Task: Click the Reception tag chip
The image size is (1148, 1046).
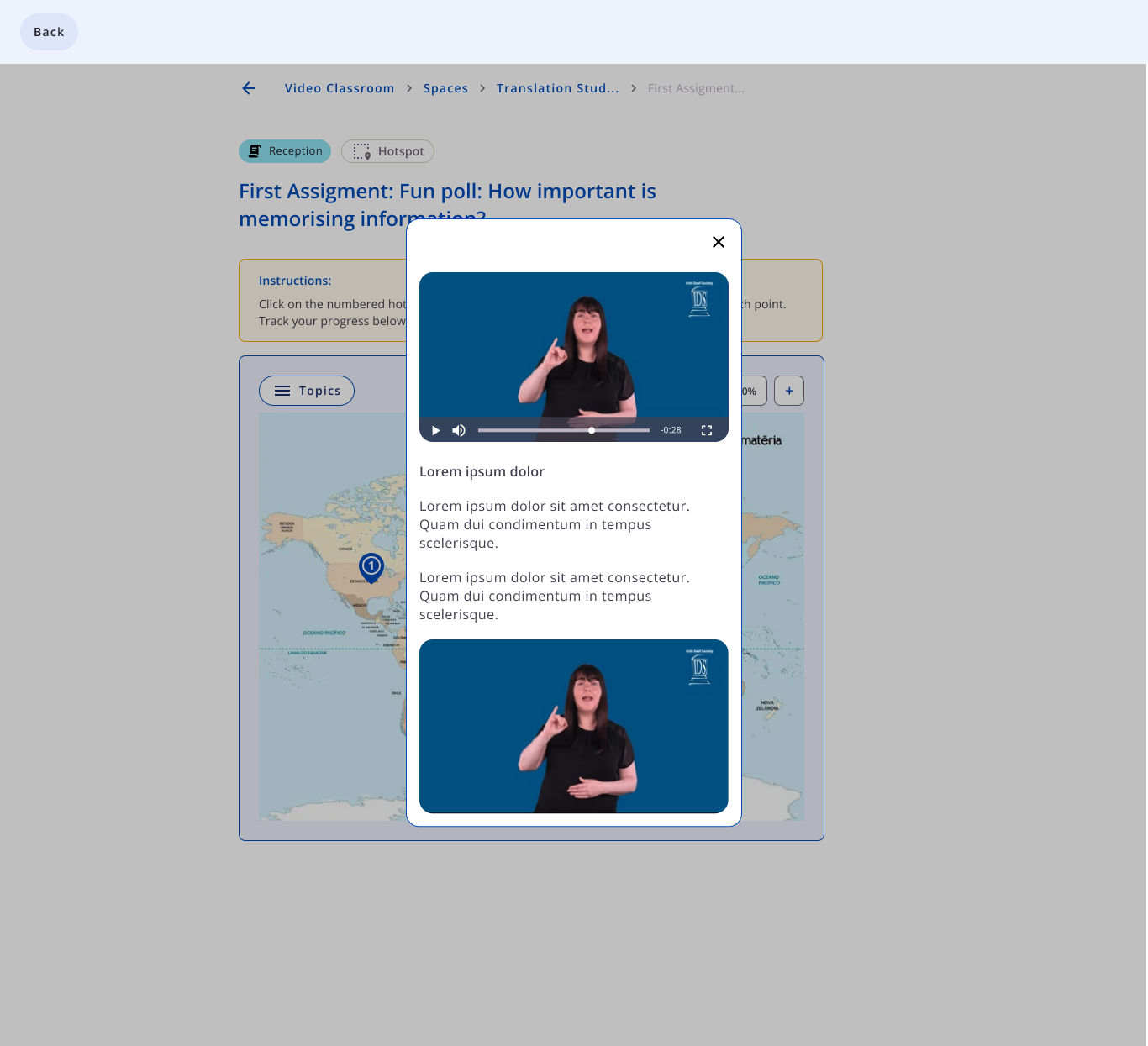Action: 285,151
